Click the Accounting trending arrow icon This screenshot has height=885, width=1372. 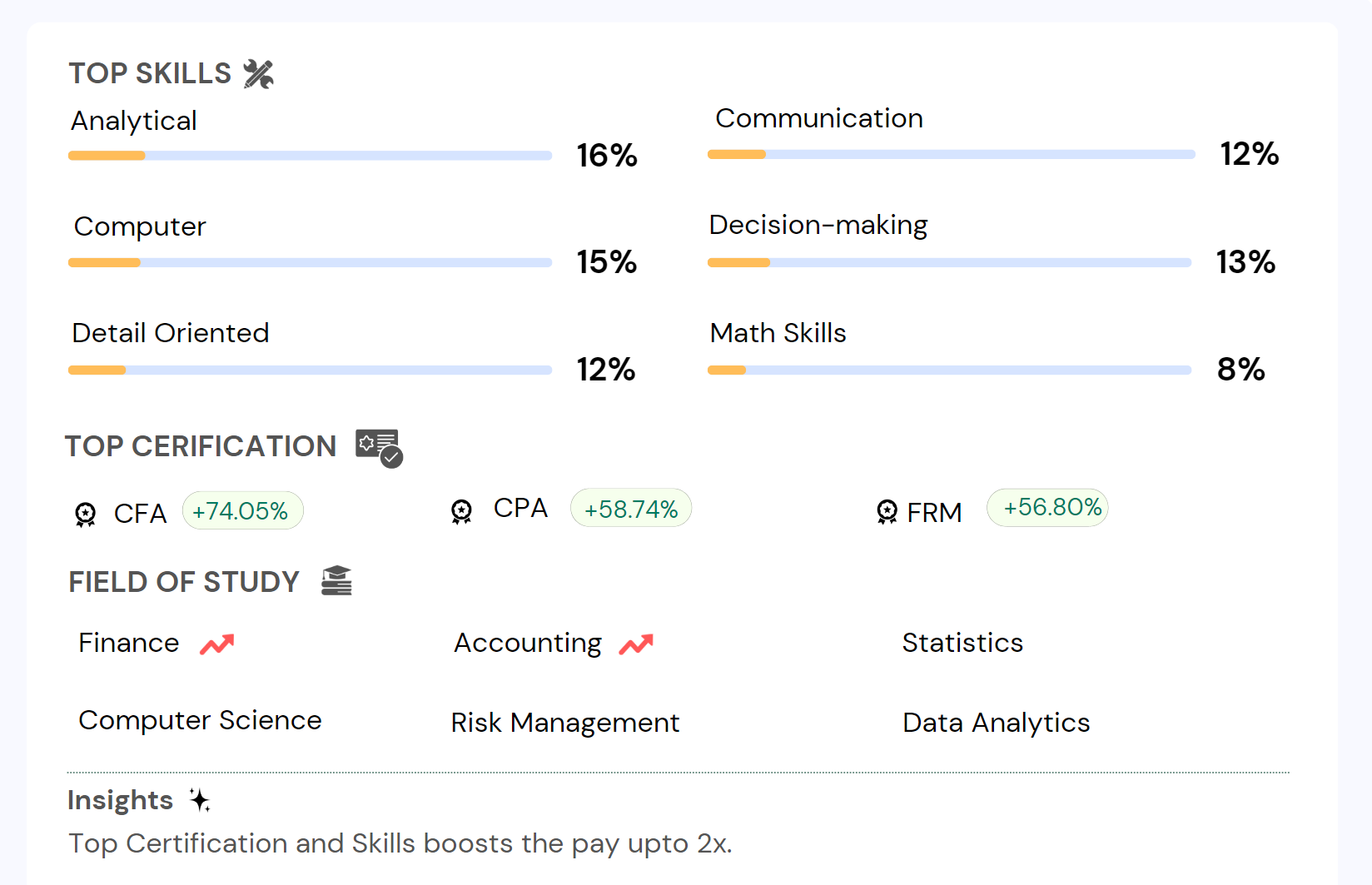tap(636, 644)
